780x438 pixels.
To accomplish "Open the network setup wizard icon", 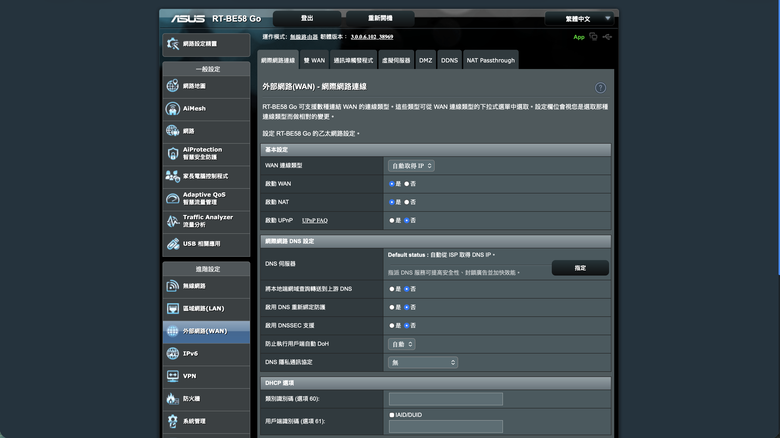I will 173,44.
